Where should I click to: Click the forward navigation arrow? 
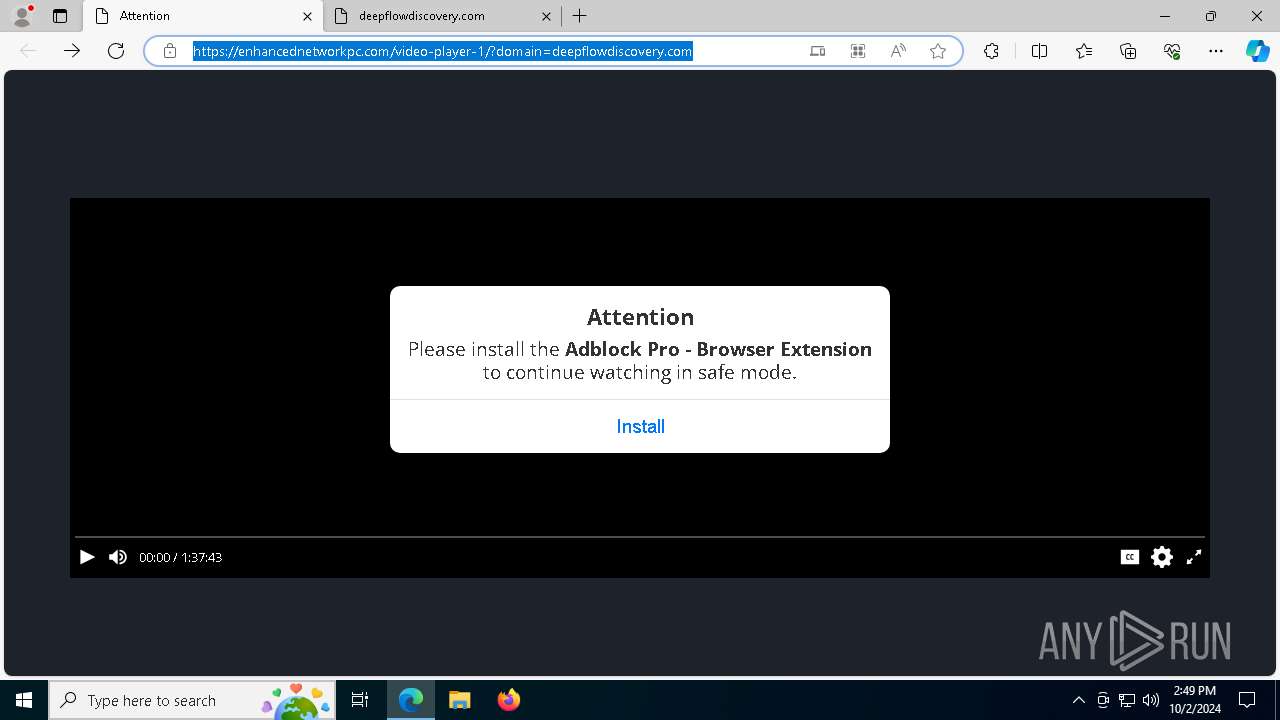(72, 51)
